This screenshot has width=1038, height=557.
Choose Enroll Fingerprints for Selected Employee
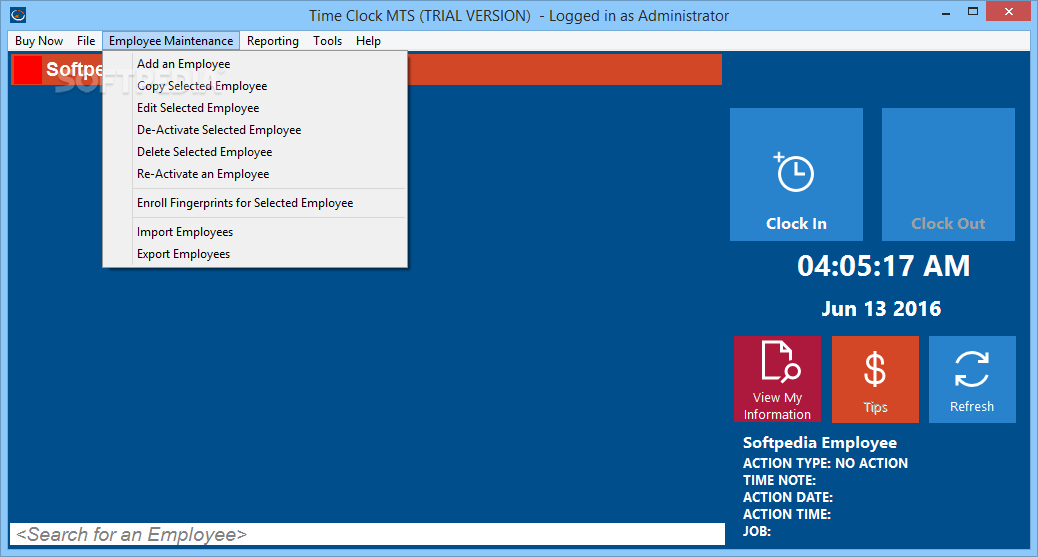tap(255, 203)
